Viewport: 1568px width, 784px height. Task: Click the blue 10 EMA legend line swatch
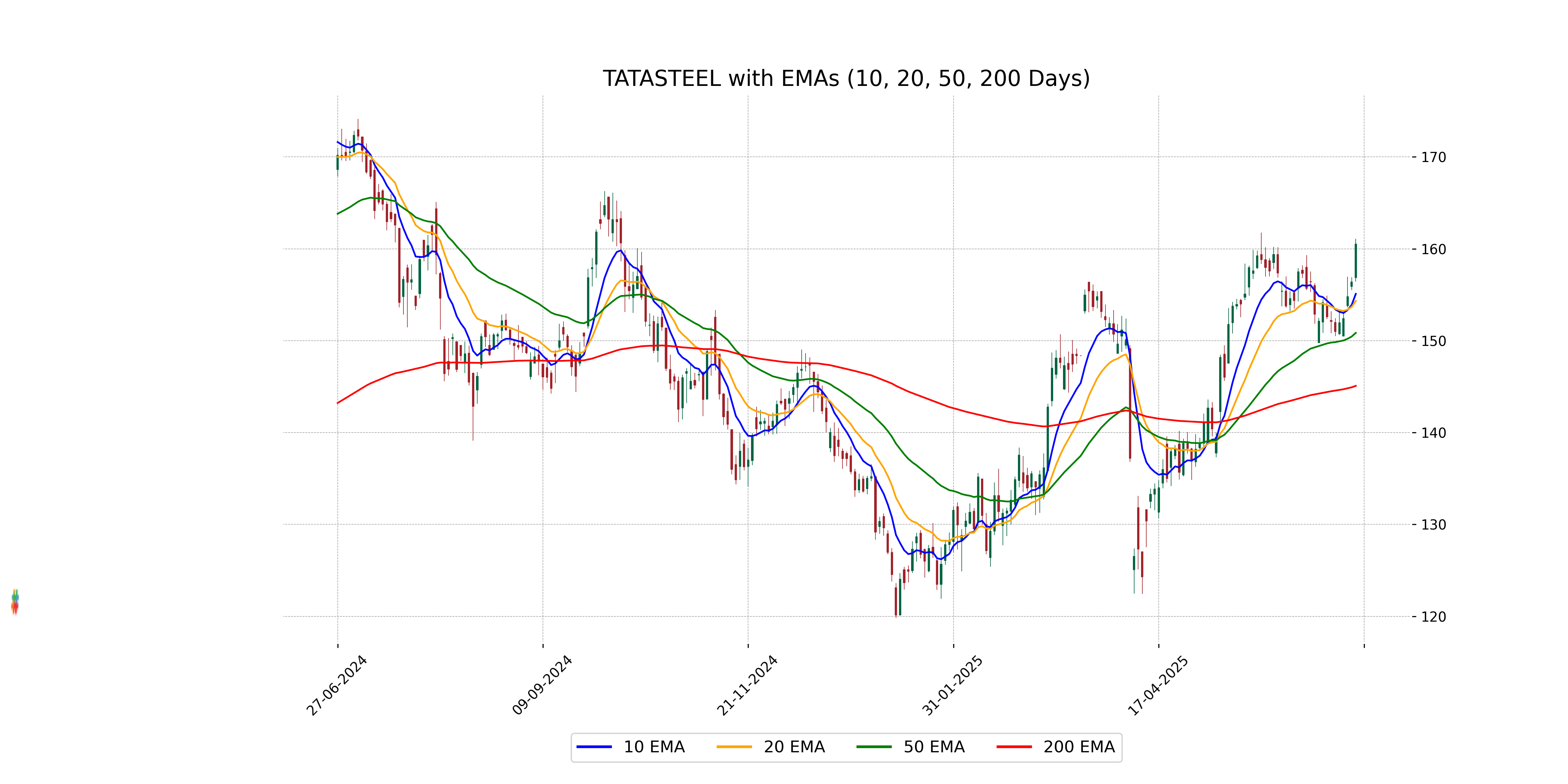click(594, 747)
